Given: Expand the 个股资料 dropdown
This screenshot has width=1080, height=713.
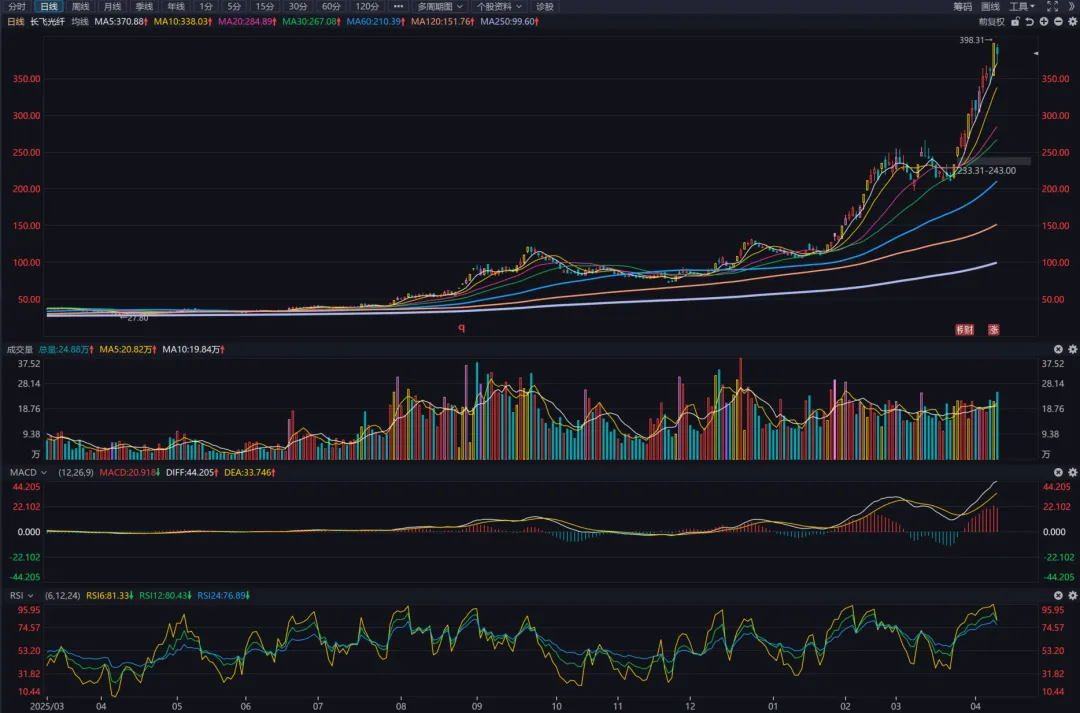Looking at the screenshot, I should [499, 6].
